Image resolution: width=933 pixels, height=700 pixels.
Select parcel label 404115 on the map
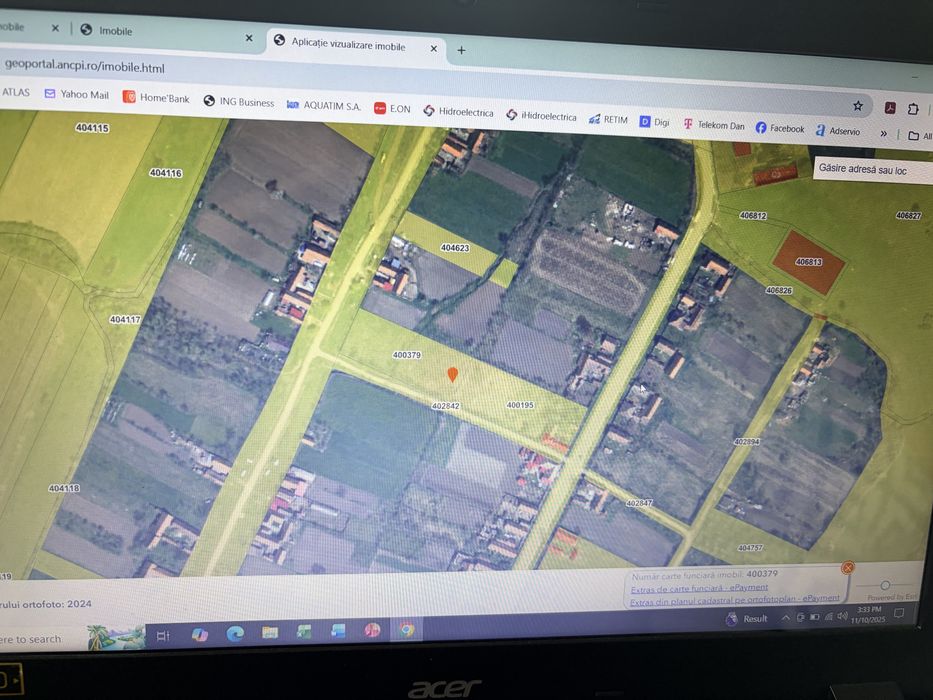tap(92, 127)
